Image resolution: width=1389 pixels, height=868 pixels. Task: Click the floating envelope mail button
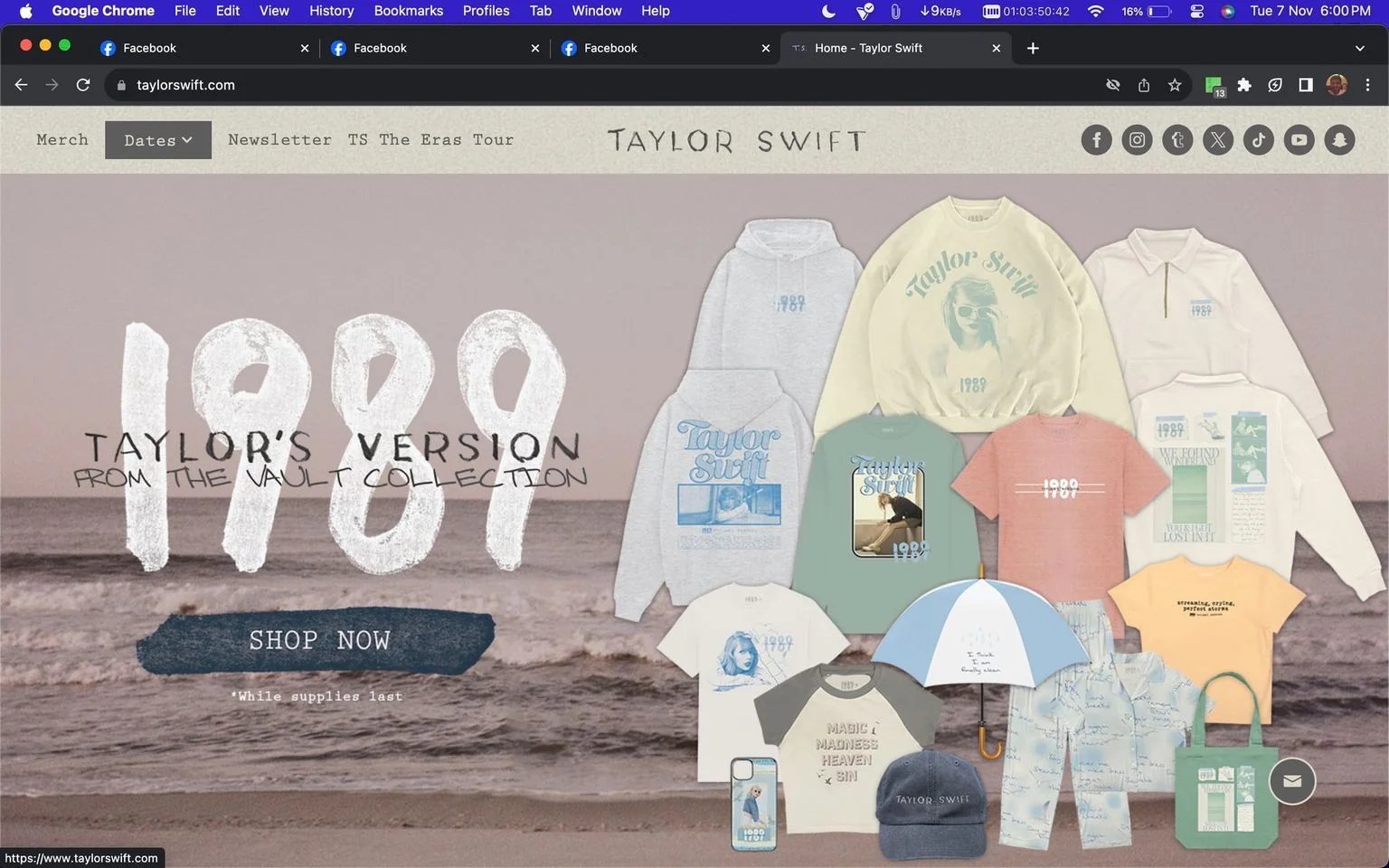pos(1292,781)
